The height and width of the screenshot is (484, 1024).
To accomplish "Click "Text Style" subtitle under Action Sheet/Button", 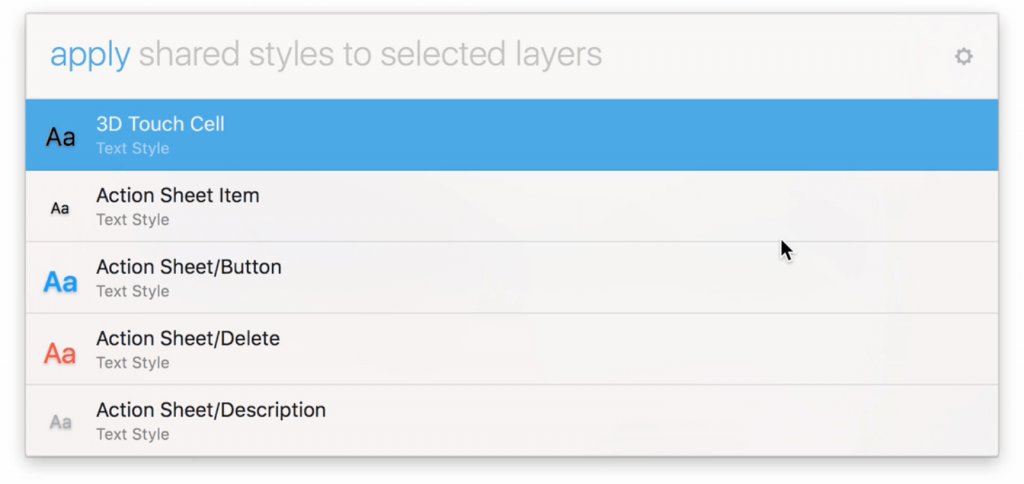I will click(x=132, y=292).
